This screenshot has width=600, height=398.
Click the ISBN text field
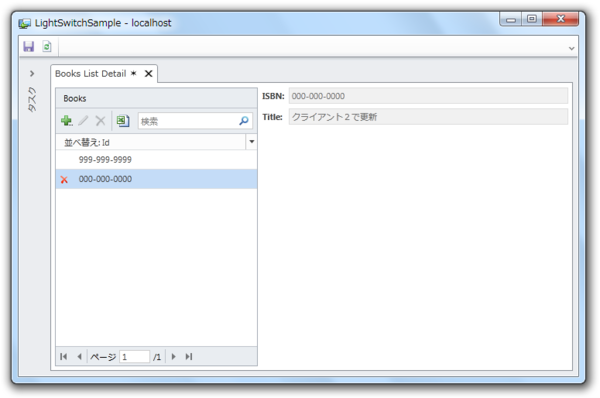(x=428, y=96)
